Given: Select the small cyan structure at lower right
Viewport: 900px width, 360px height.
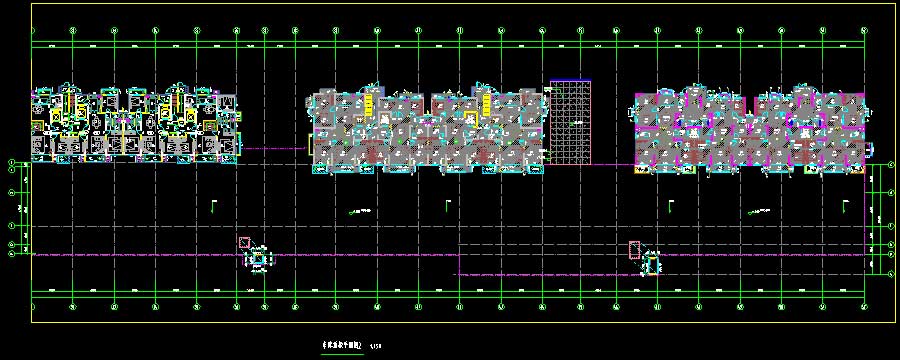Looking at the screenshot, I should coord(652,265).
